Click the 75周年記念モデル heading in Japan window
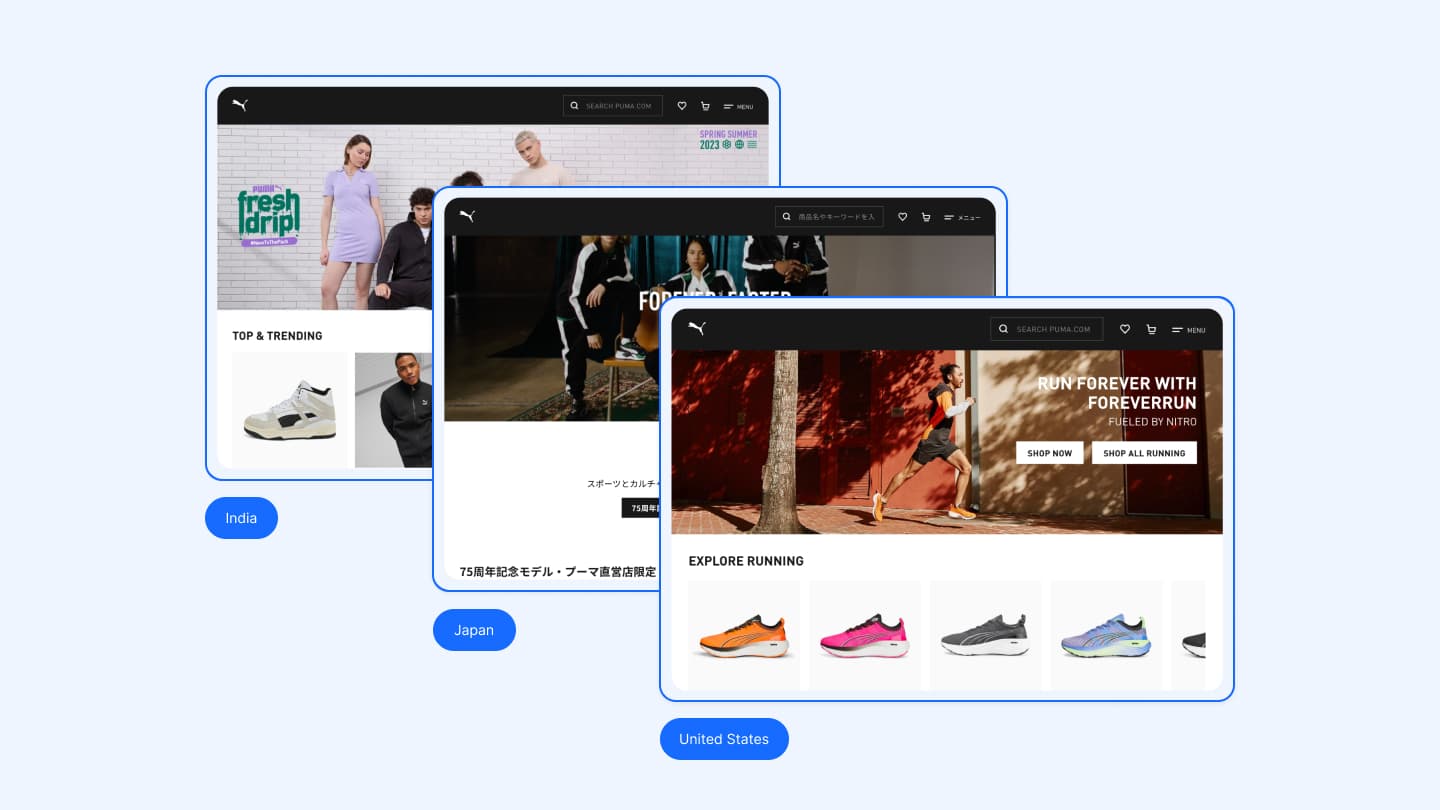The image size is (1440, 810). click(557, 572)
